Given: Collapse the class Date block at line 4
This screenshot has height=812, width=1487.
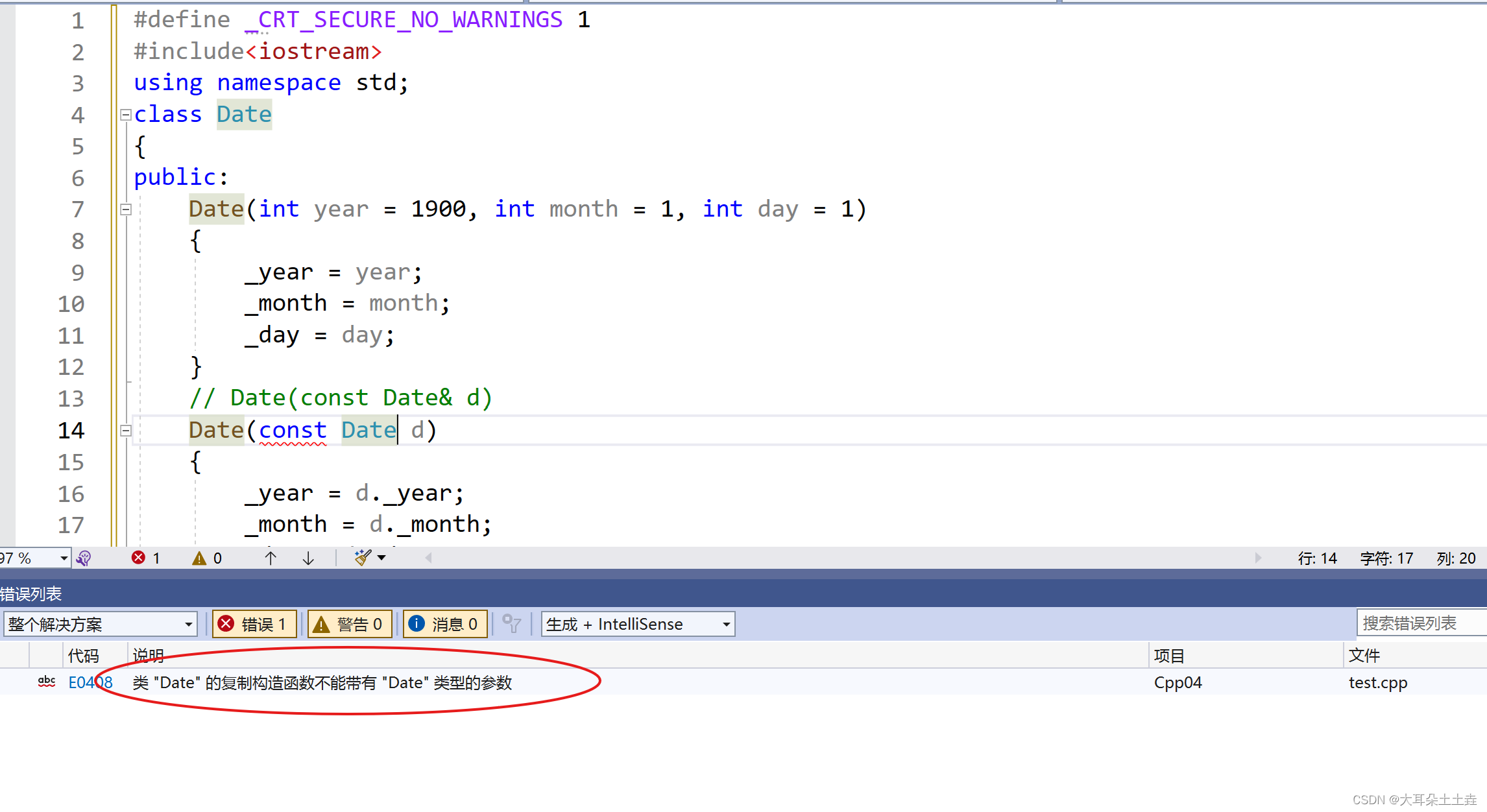Looking at the screenshot, I should coord(126,115).
